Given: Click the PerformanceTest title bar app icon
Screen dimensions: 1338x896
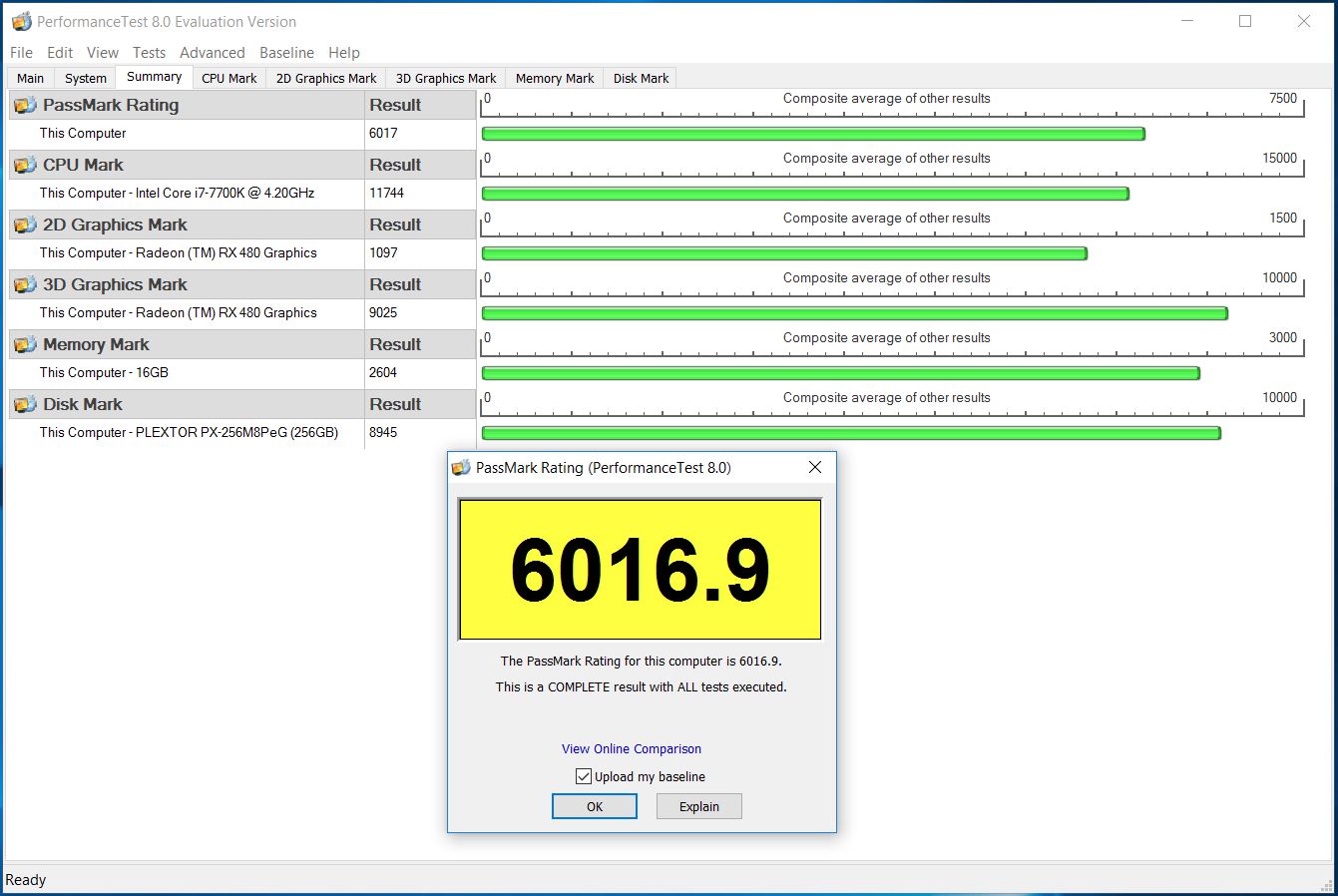Looking at the screenshot, I should coord(20,22).
